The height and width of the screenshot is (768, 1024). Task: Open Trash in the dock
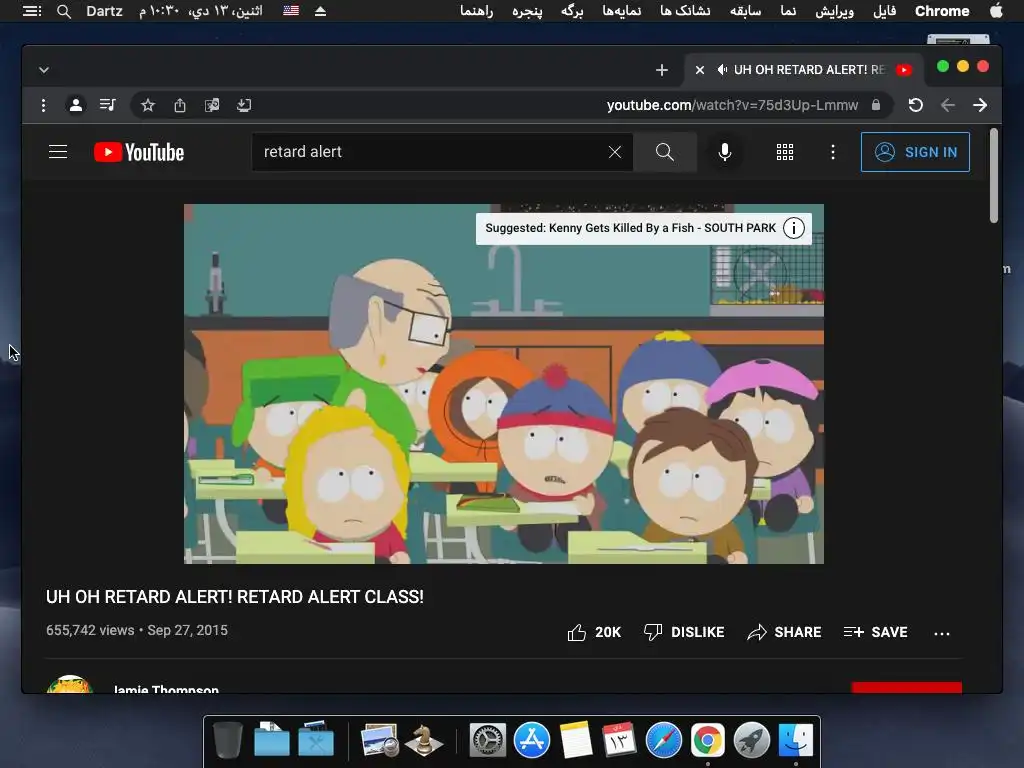pos(227,740)
